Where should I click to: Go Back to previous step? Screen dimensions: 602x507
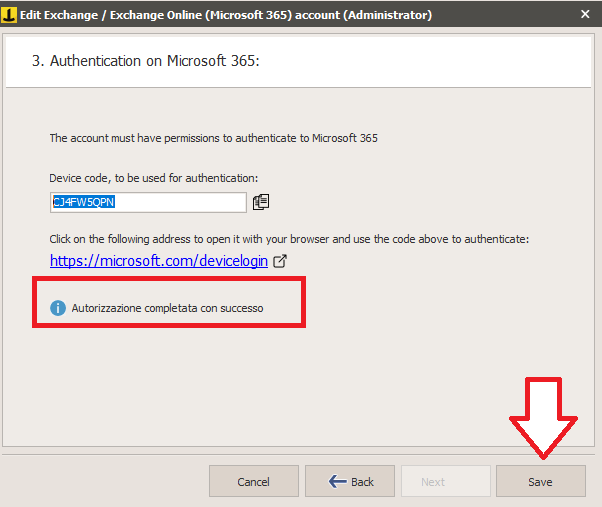click(350, 481)
